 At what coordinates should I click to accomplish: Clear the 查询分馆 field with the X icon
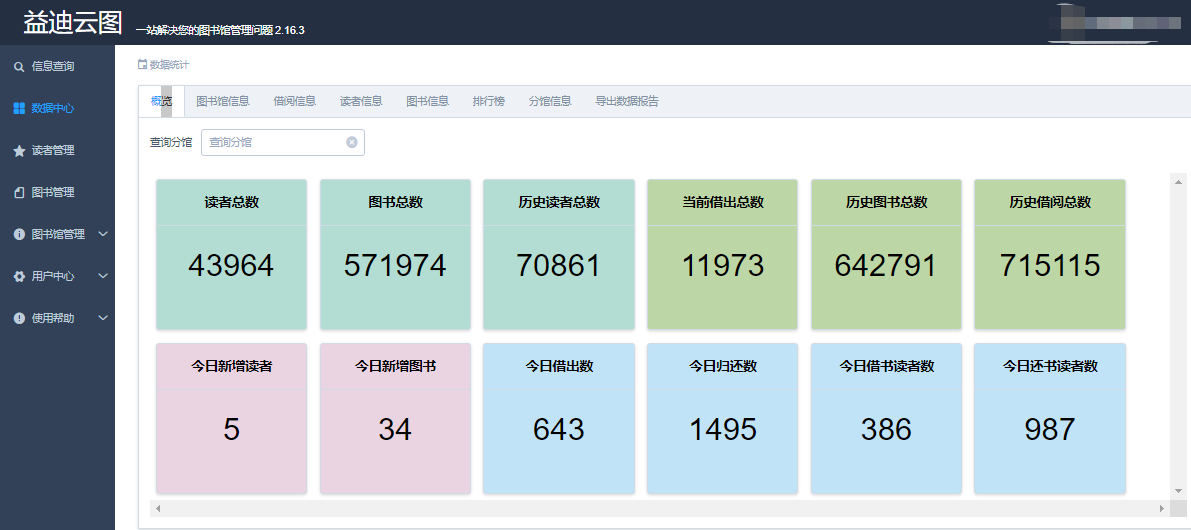click(352, 142)
